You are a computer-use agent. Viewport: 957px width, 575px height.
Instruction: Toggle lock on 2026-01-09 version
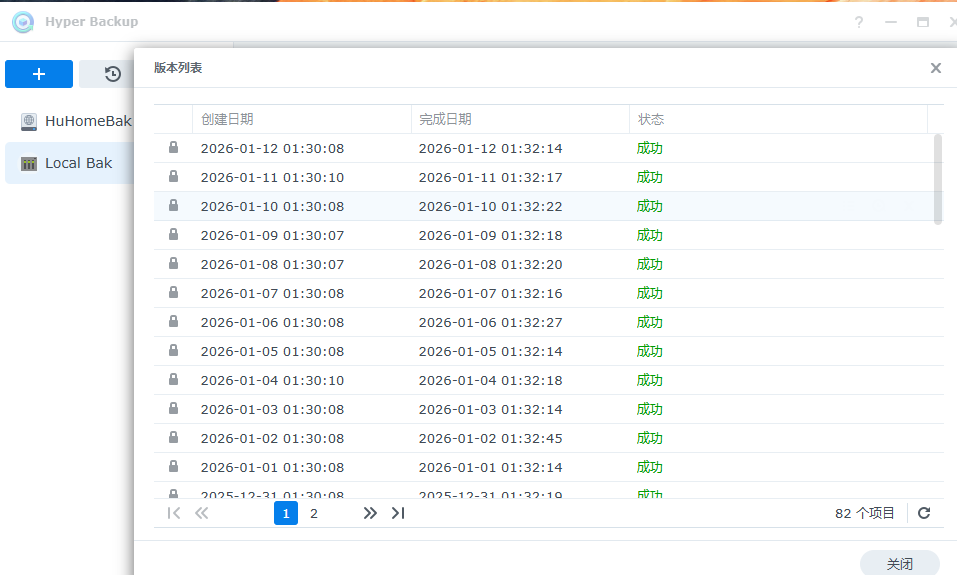point(173,234)
